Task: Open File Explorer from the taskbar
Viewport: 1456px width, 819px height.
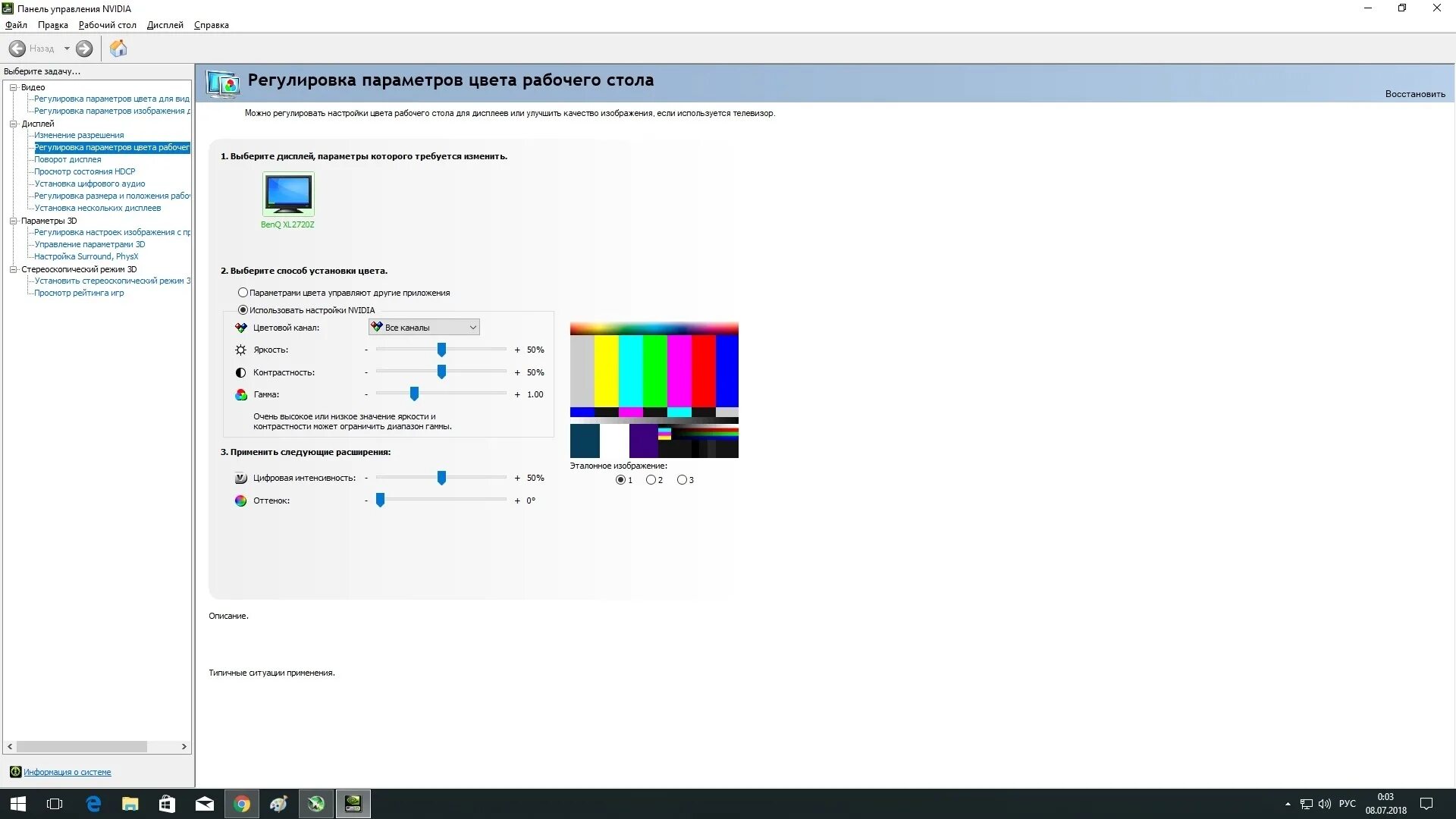Action: [x=130, y=804]
